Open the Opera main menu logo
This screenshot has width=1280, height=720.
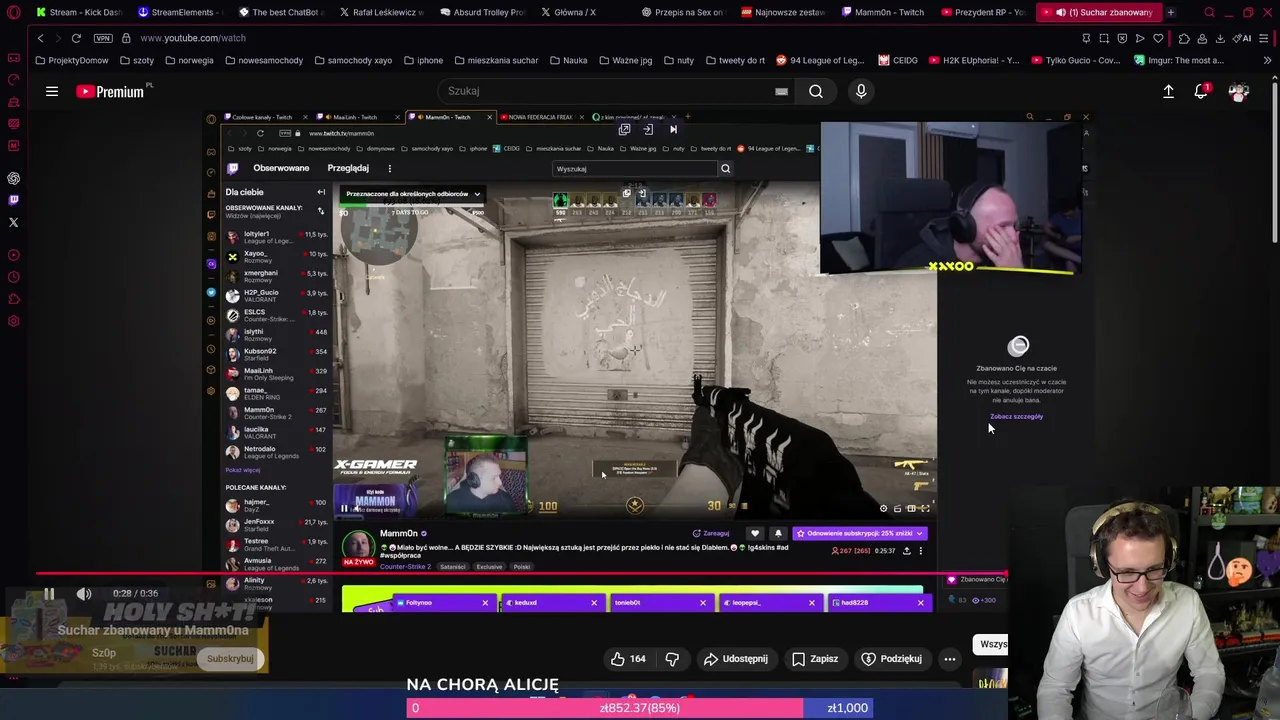(x=13, y=12)
